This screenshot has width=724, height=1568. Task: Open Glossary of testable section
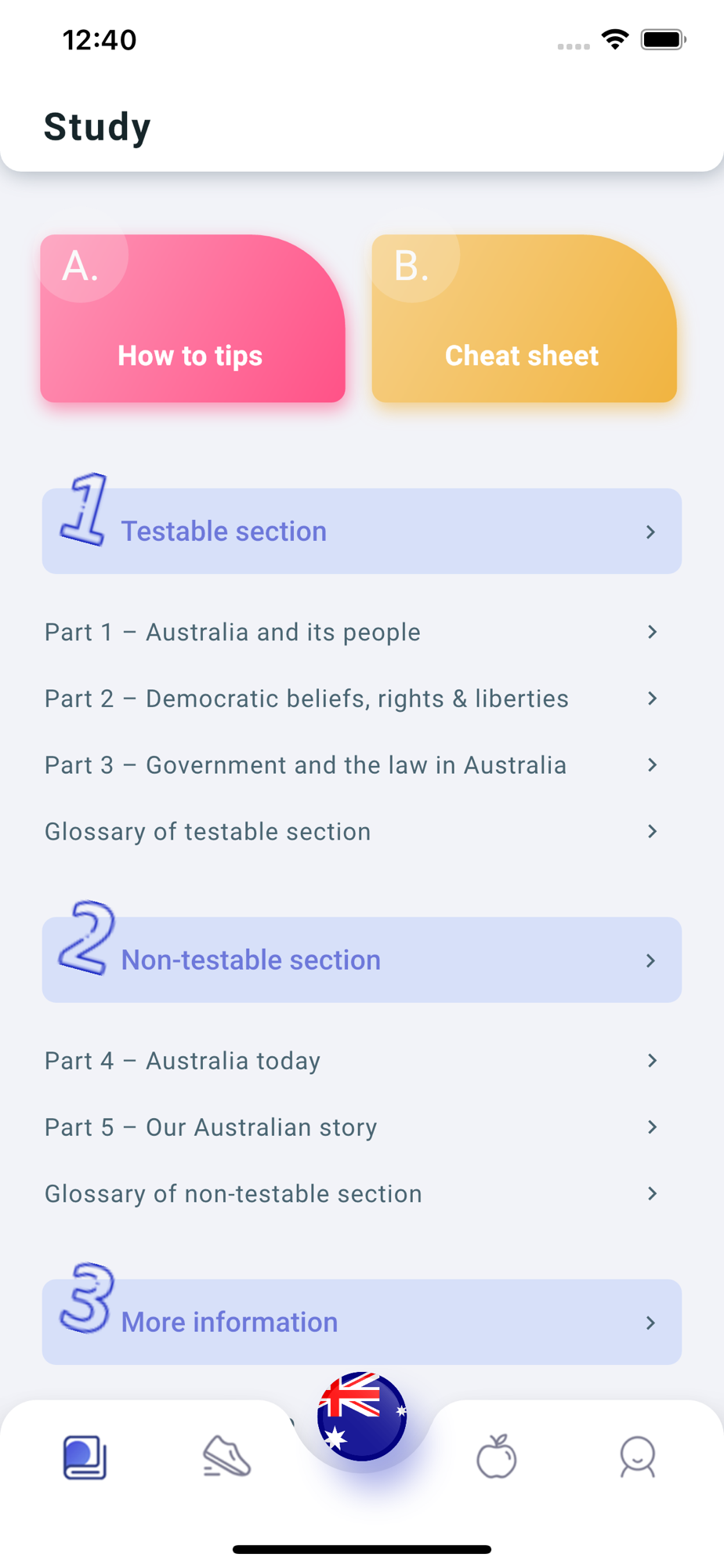(208, 832)
